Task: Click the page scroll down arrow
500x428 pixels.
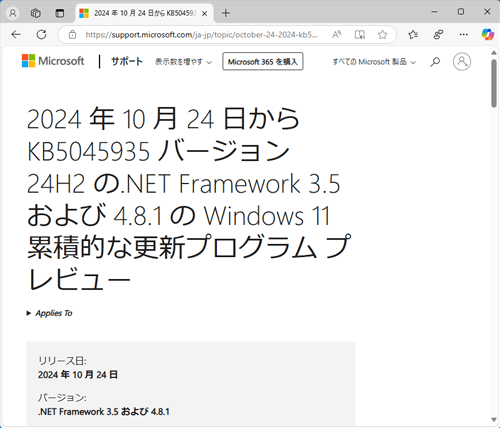Action: 494,419
